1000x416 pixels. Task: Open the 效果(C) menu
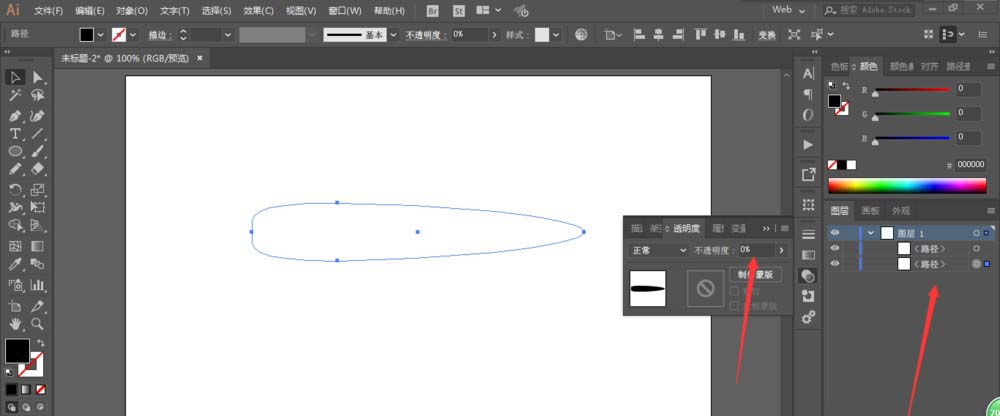[258, 11]
